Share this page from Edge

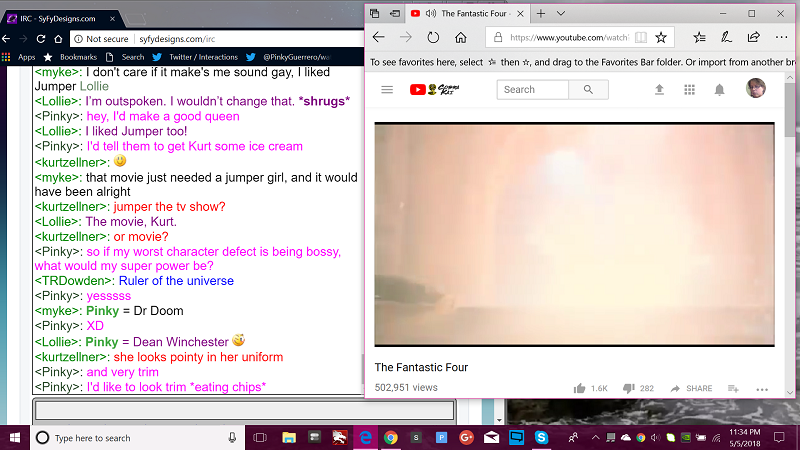753,37
